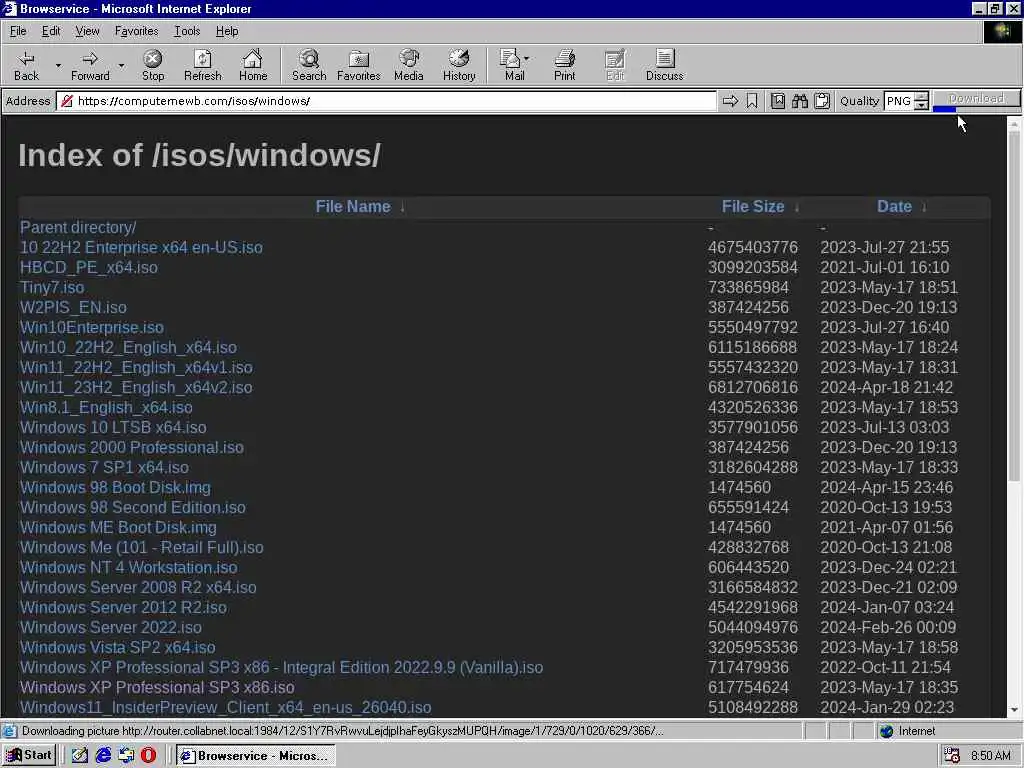Open the Forward button dropdown arrow
1024x768 pixels.
pyautogui.click(x=121, y=65)
